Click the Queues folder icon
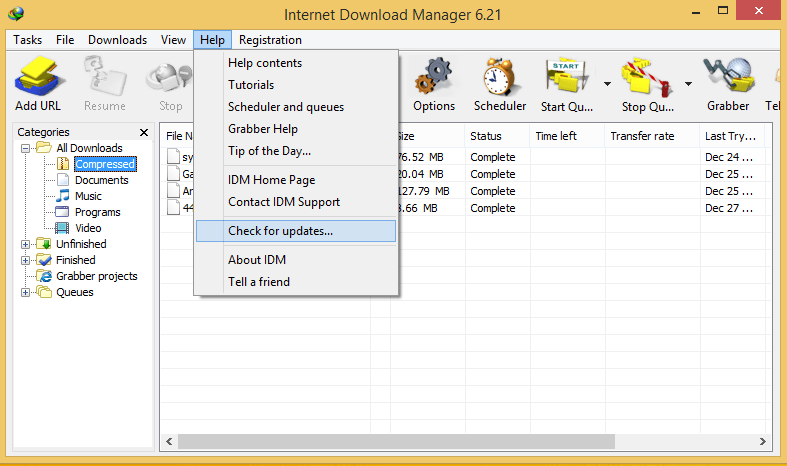The image size is (787, 466). pos(44,292)
